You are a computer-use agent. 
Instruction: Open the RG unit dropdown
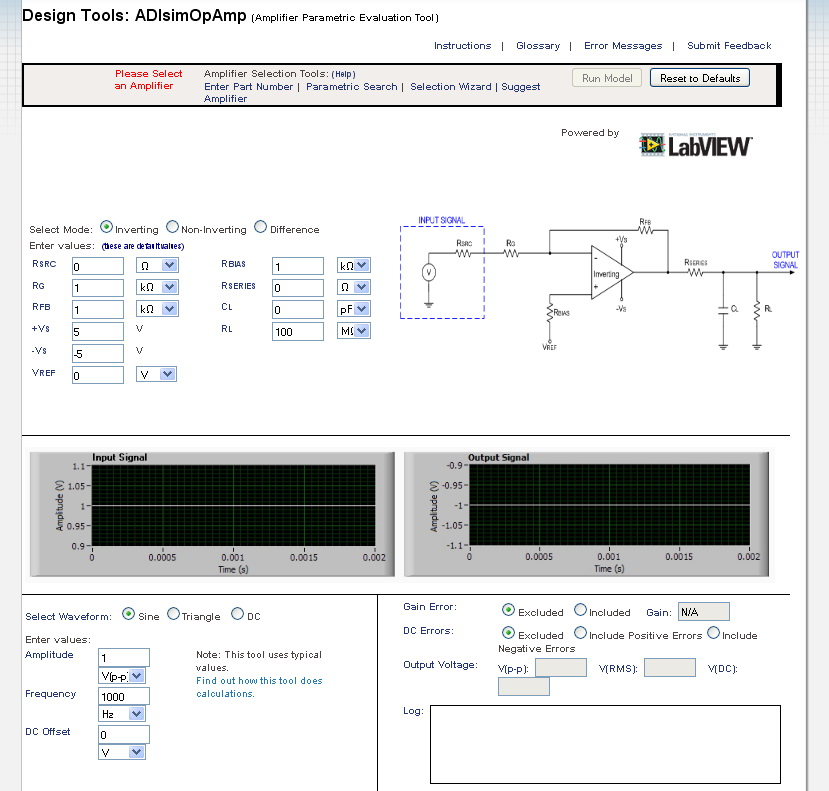(158, 287)
